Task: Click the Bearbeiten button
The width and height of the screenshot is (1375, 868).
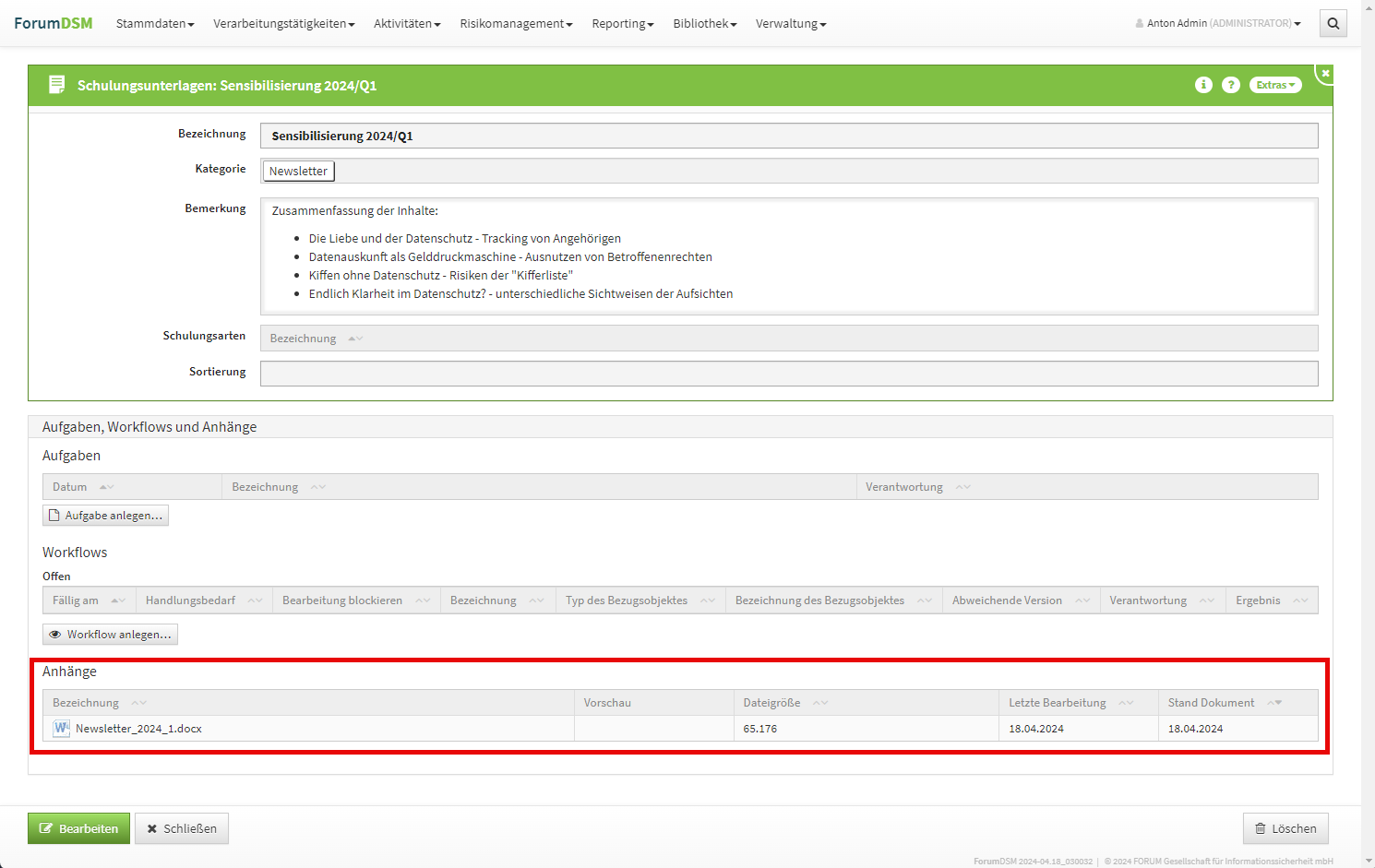Action: click(78, 828)
